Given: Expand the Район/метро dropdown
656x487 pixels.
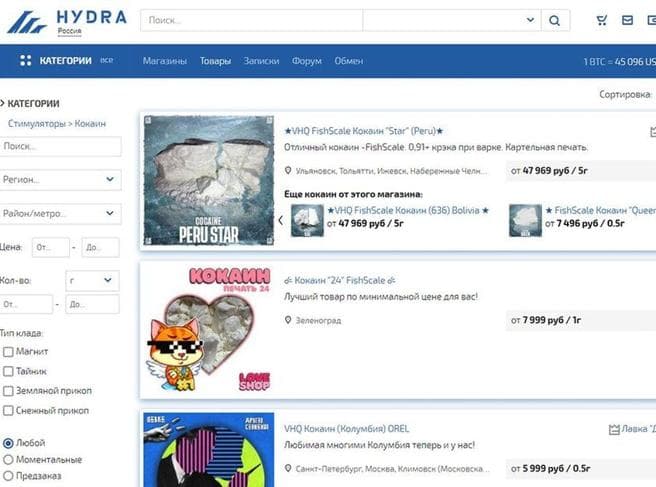Looking at the screenshot, I should click(x=60, y=213).
